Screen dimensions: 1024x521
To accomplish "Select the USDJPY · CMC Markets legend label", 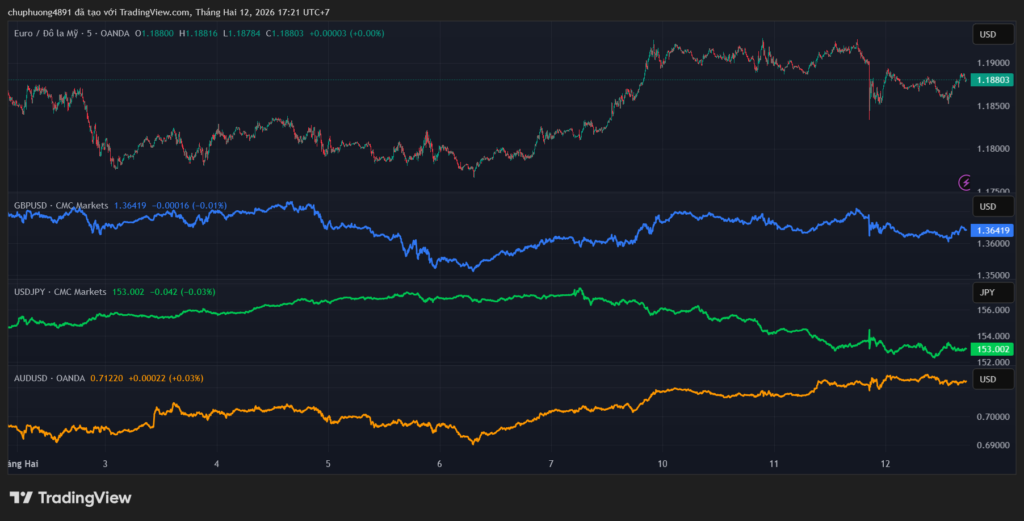I will coord(60,292).
